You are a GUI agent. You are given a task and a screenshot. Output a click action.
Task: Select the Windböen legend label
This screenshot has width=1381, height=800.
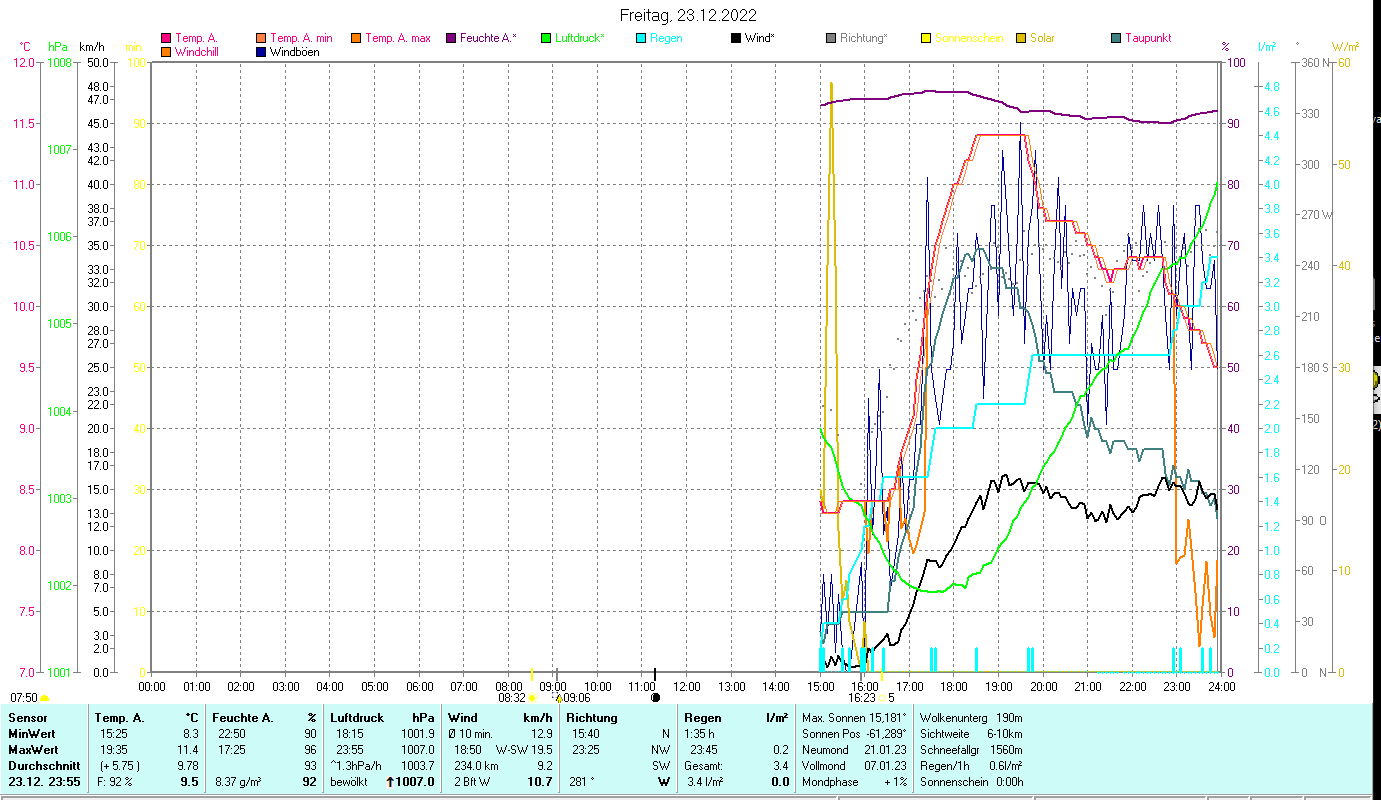(x=294, y=52)
